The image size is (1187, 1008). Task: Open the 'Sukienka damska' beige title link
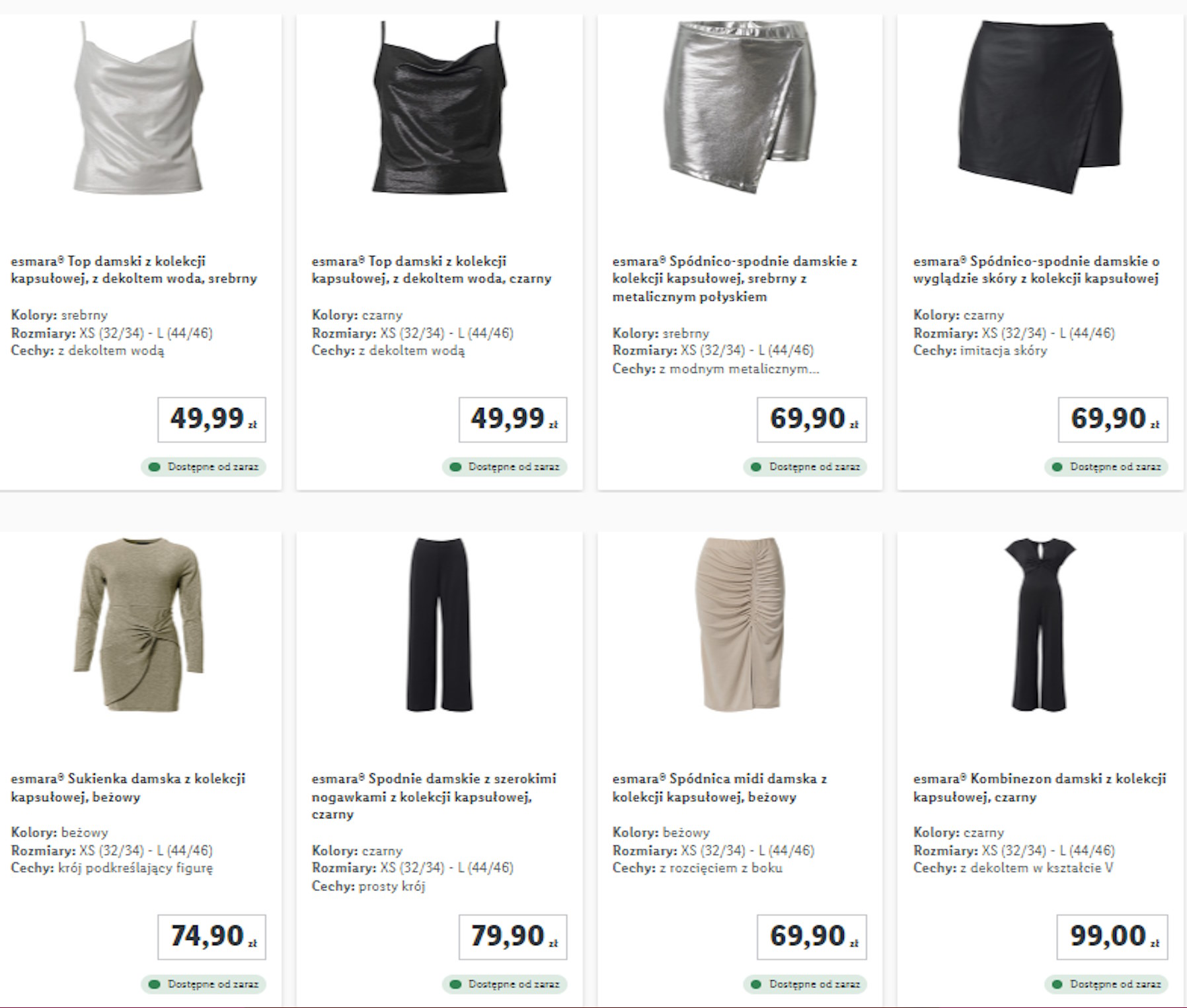tap(128, 787)
